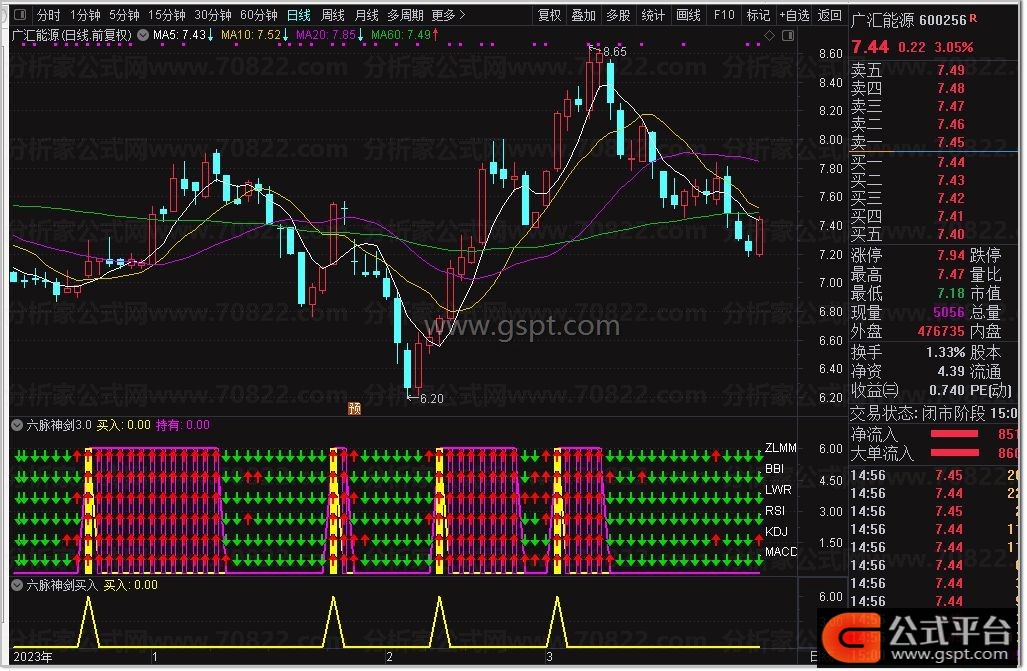Click the 换手 value 1.33%
Viewport: 1027px width, 671px height.
click(x=945, y=353)
